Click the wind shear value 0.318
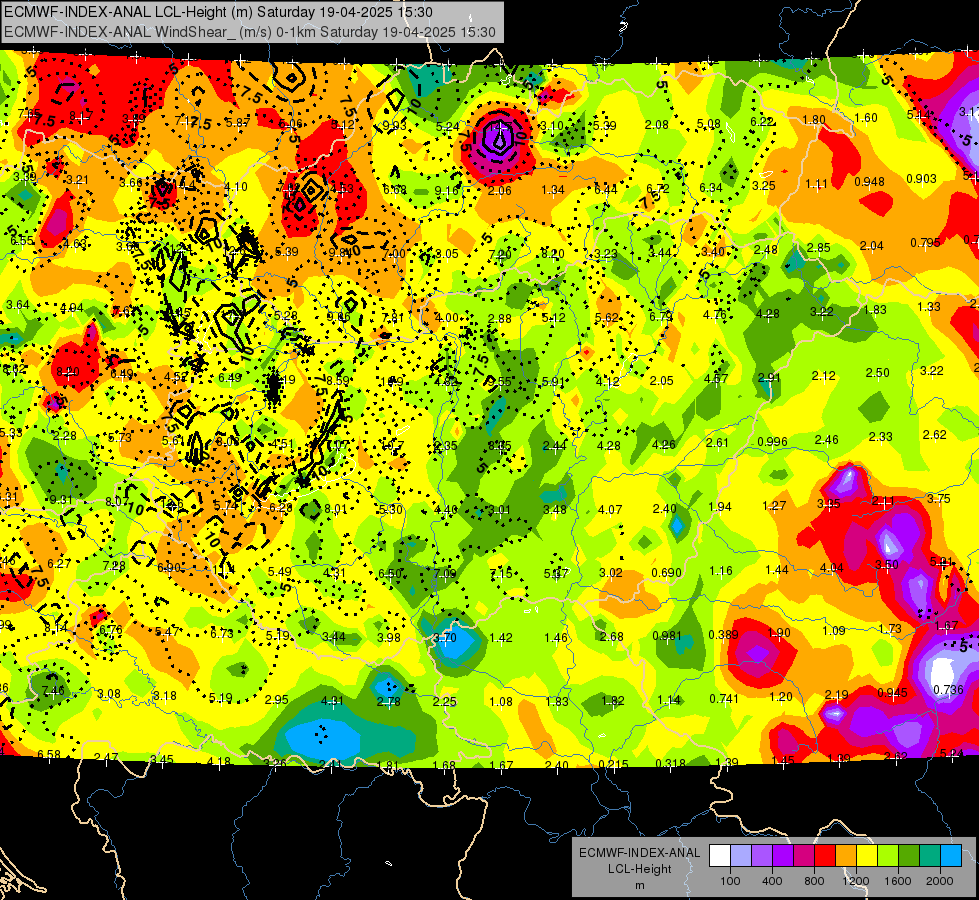This screenshot has width=979, height=900. [671, 763]
